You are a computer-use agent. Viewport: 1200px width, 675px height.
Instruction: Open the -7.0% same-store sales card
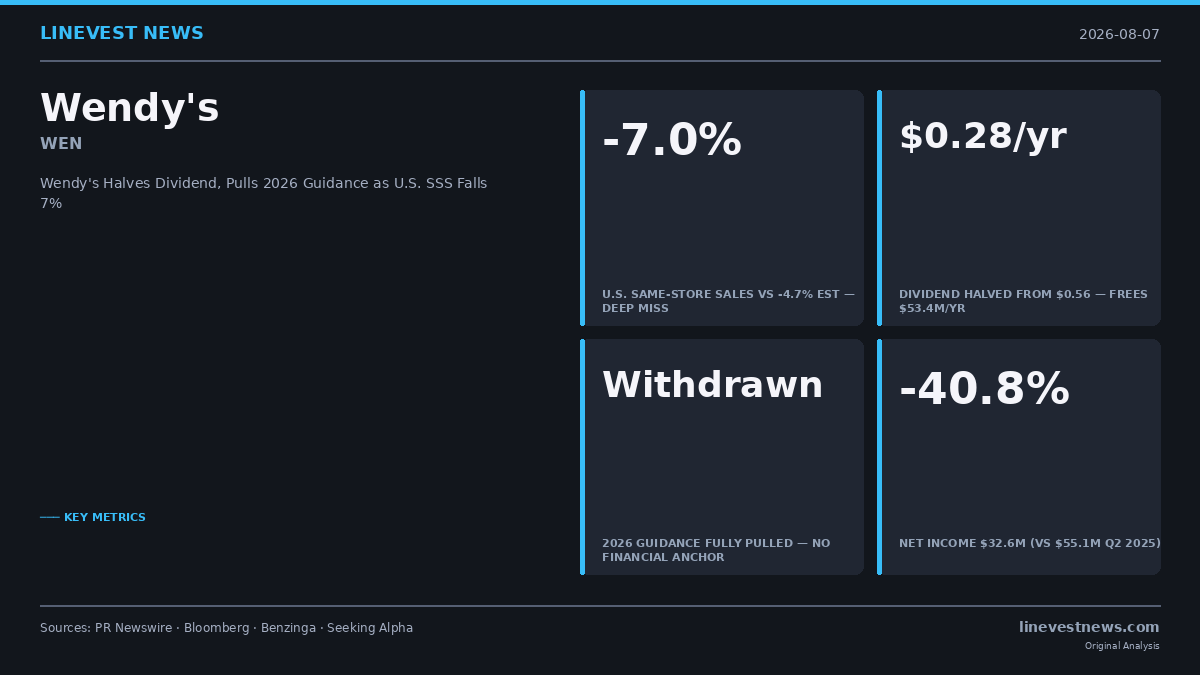[722, 208]
